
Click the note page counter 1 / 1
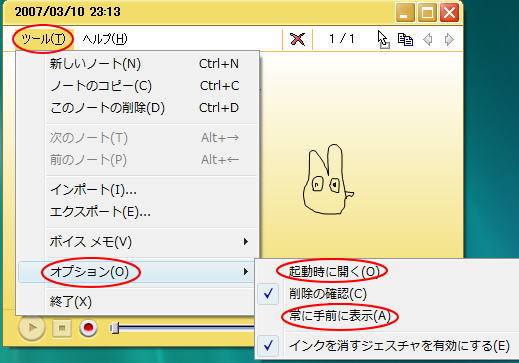tap(342, 39)
